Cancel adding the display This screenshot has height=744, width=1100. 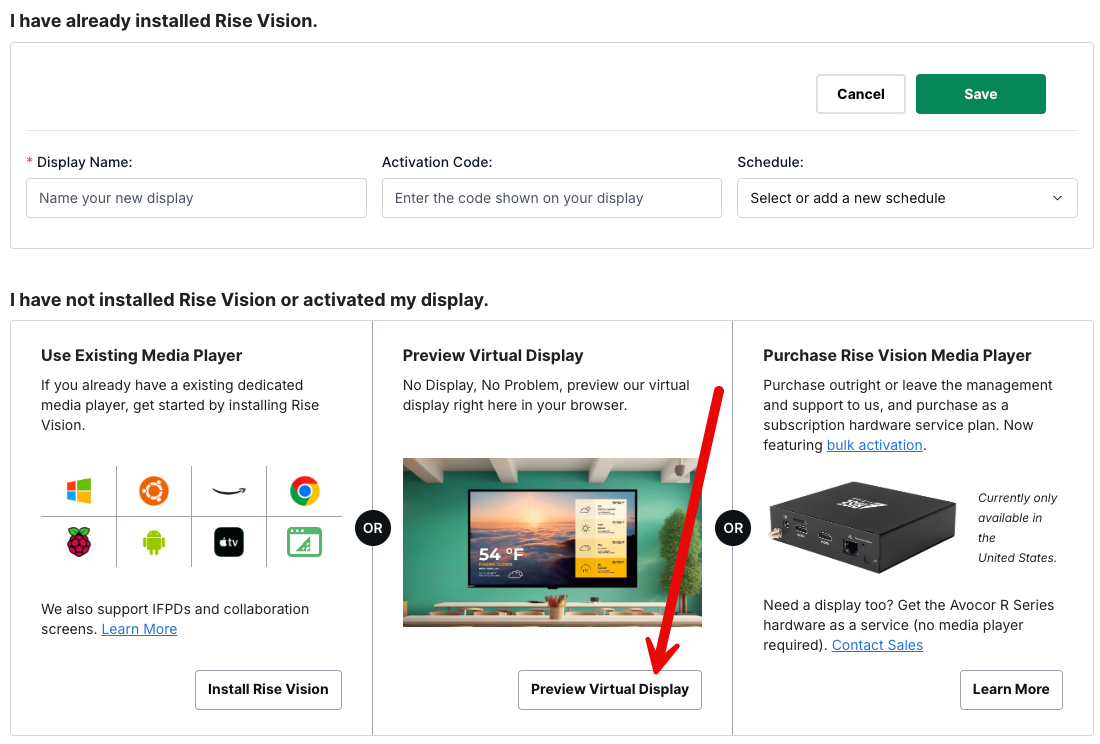[861, 94]
